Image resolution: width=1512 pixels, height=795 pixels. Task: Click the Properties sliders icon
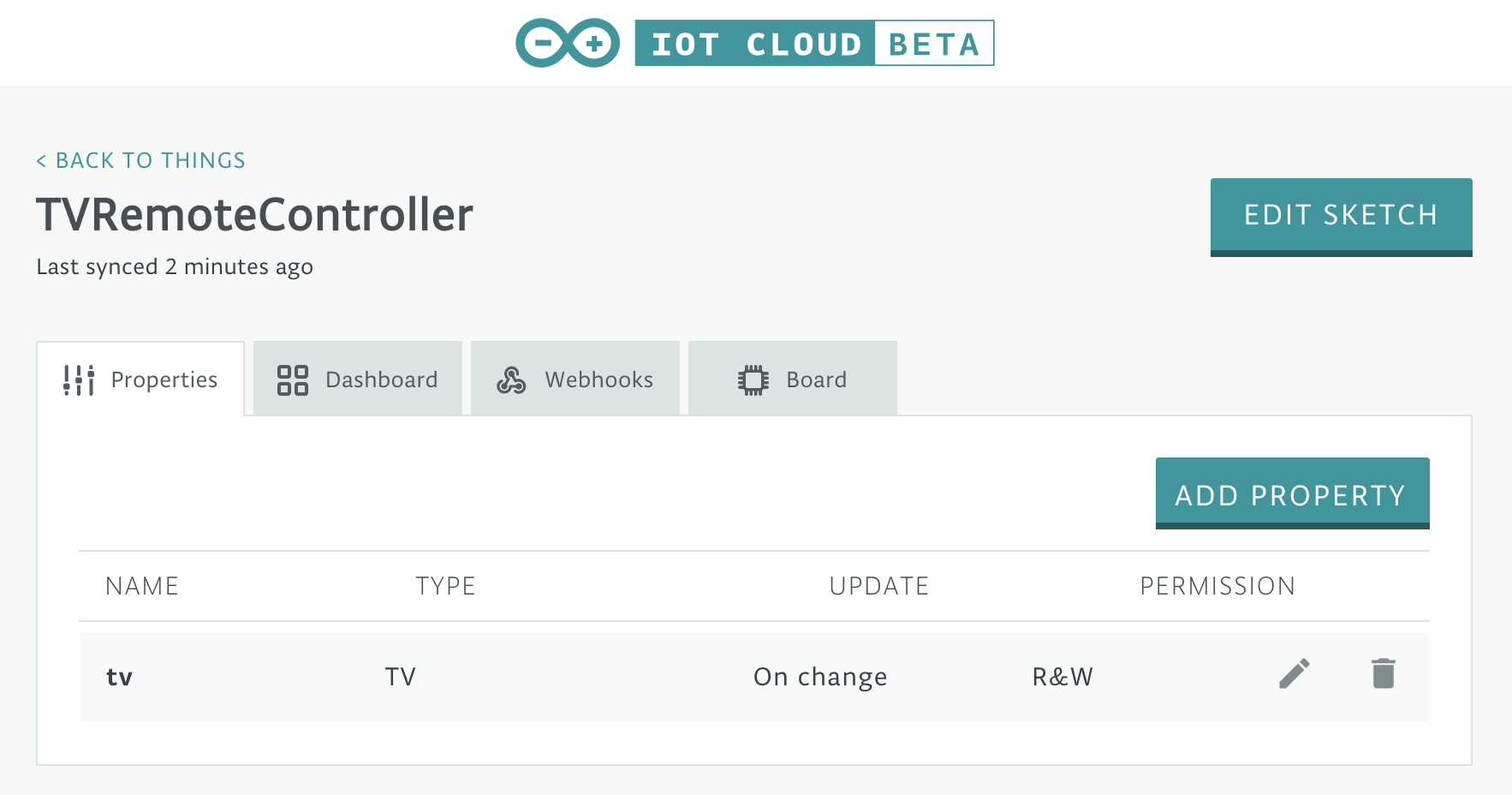tap(77, 379)
